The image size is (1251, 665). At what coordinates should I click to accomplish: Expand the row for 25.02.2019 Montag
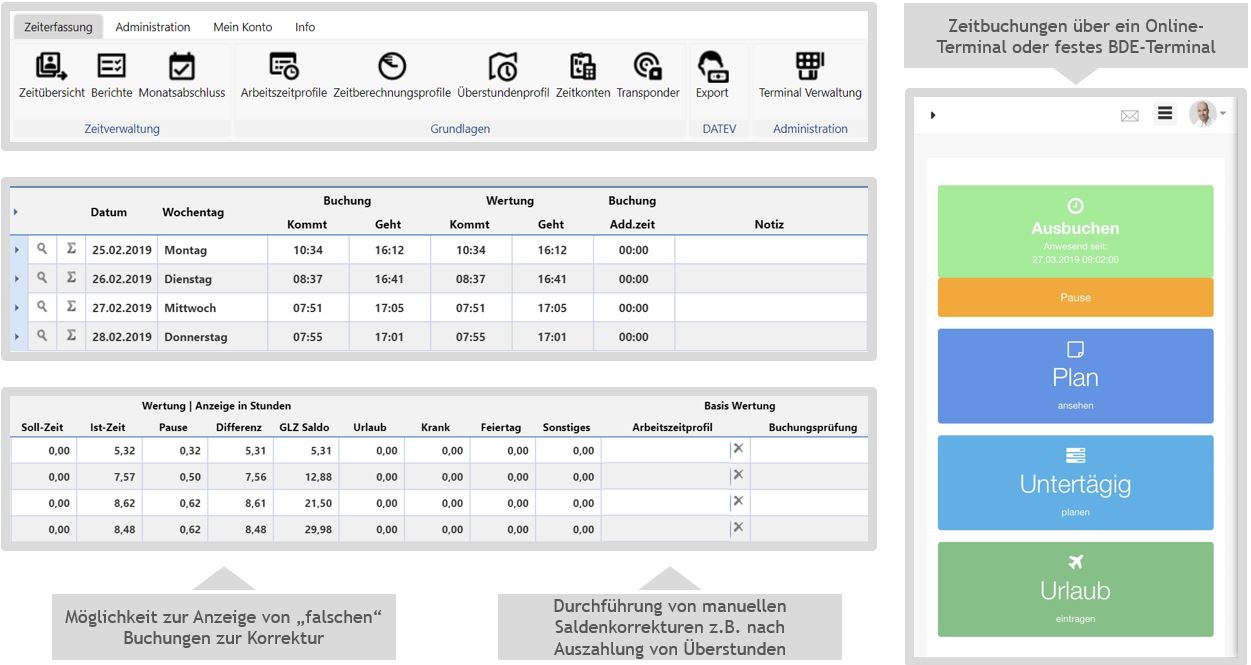(x=17, y=250)
